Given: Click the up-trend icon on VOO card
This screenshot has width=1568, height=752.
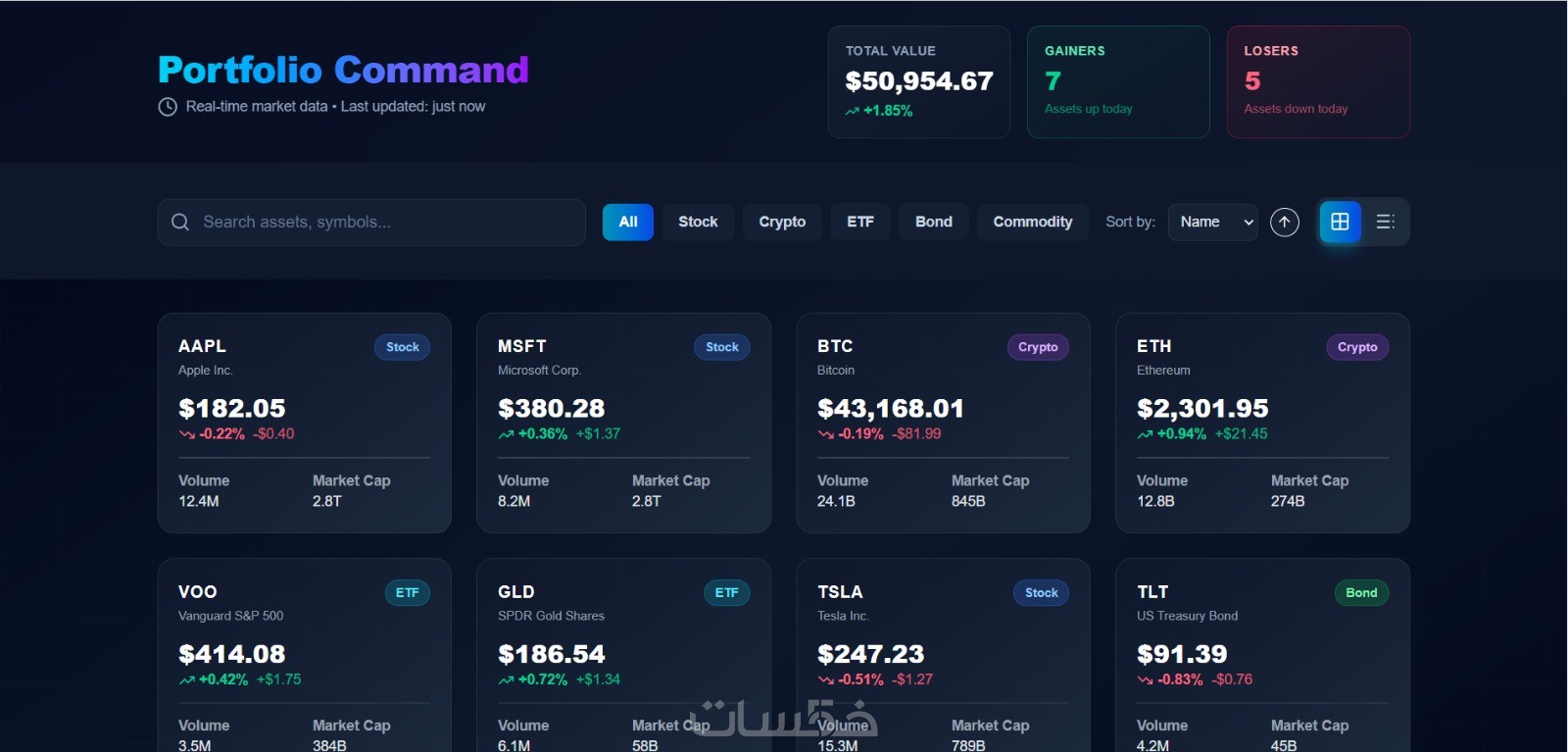Looking at the screenshot, I should pos(186,680).
